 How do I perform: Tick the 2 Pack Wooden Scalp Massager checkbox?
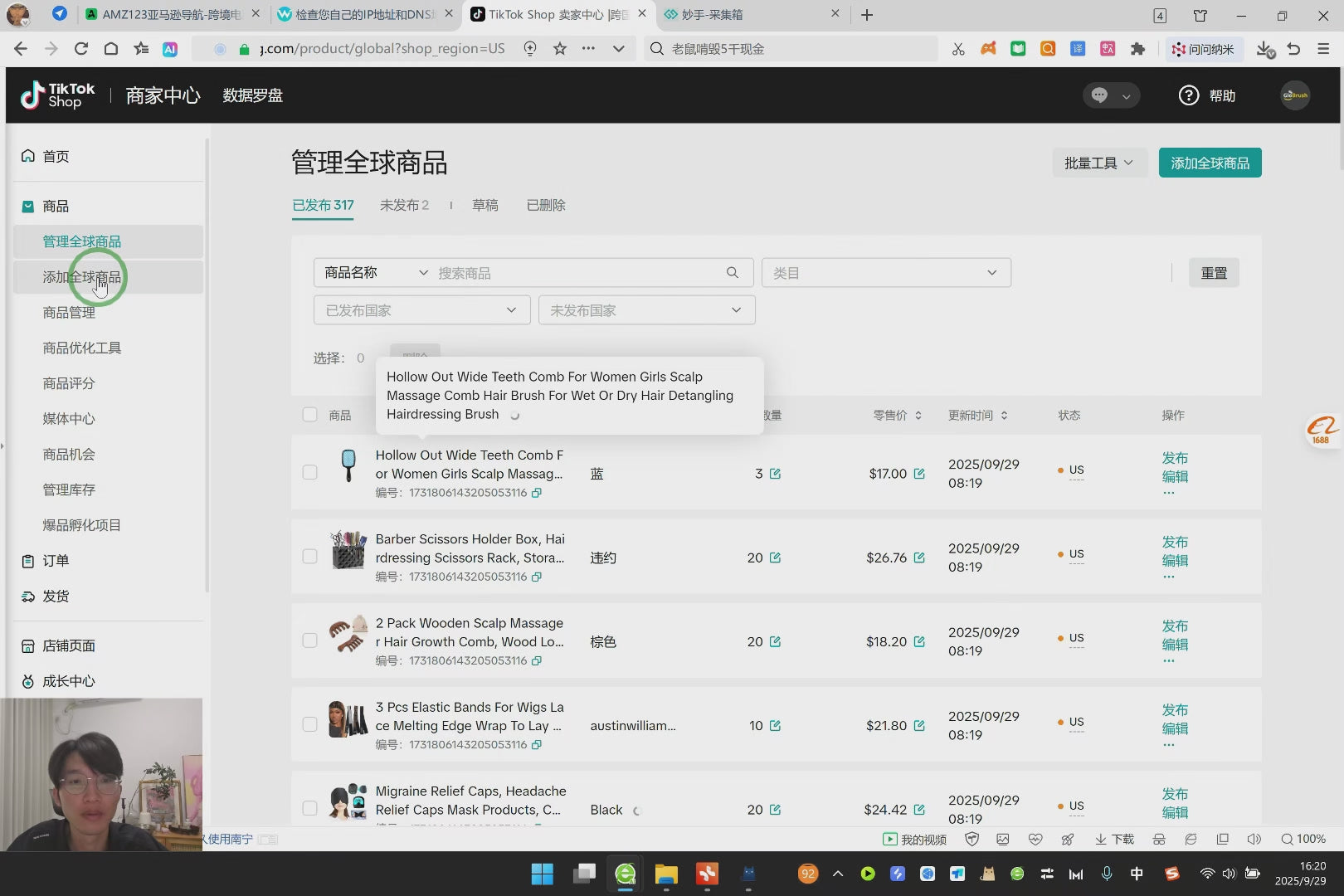[x=310, y=640]
